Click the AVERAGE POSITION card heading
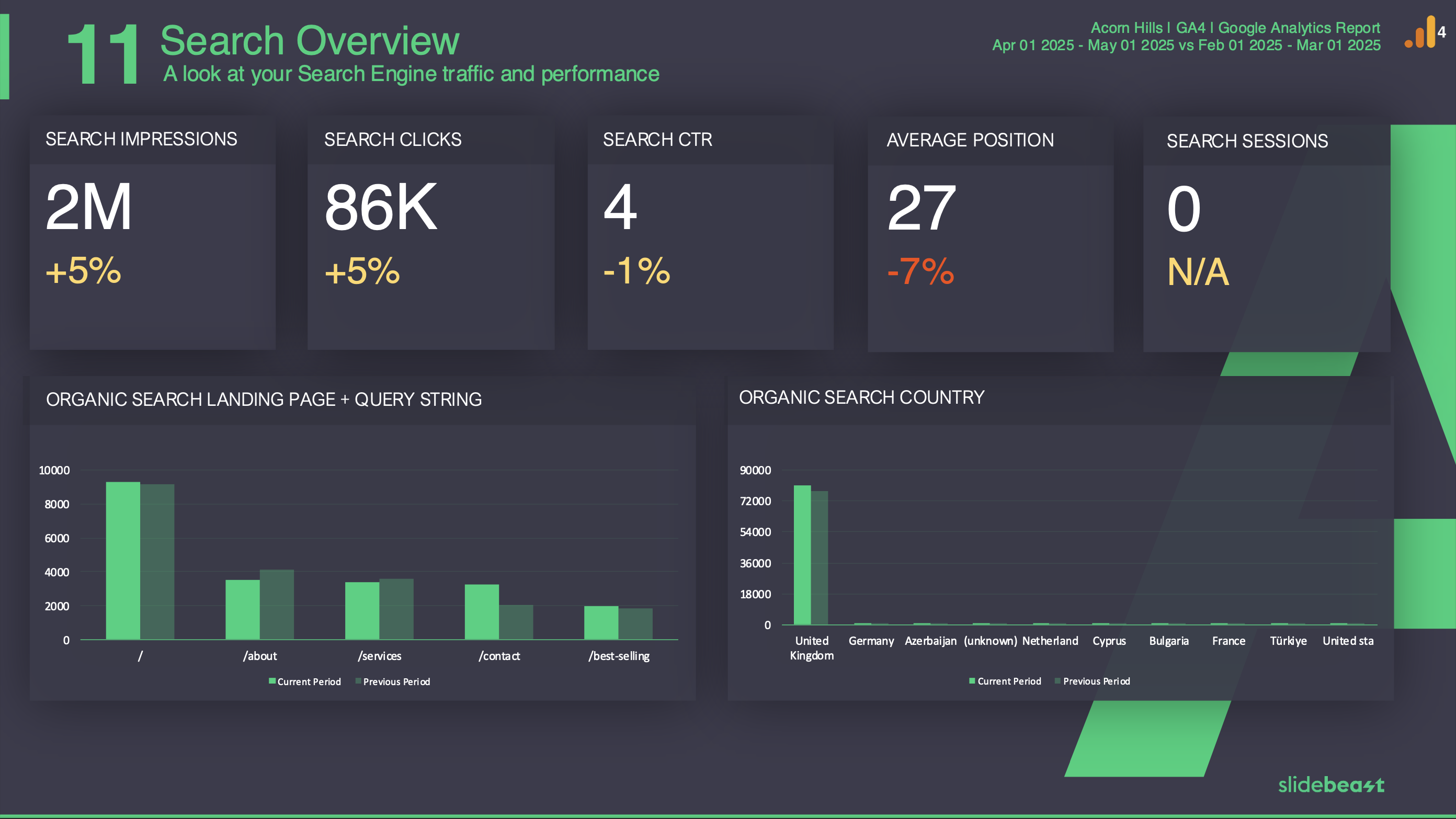This screenshot has height=819, width=1456. [970, 140]
